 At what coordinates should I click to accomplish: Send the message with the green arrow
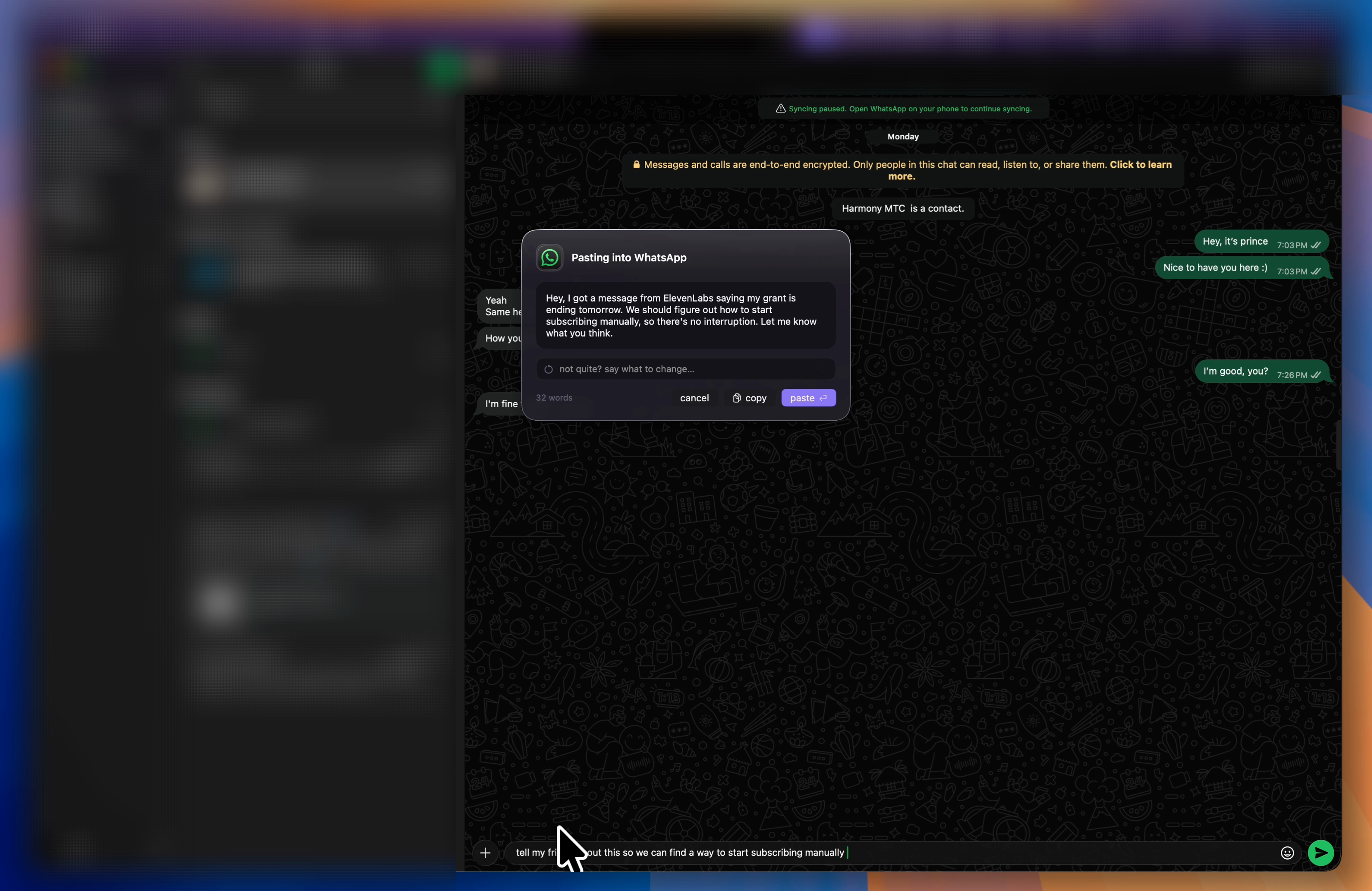[x=1320, y=852]
